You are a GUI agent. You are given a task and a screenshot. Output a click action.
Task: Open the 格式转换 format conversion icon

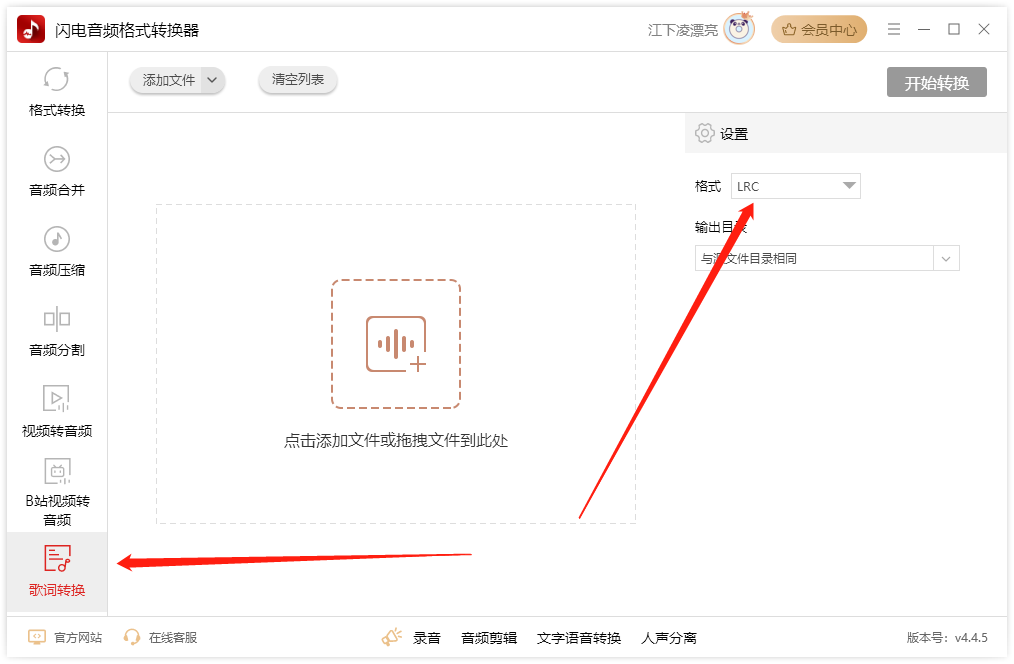point(57,80)
